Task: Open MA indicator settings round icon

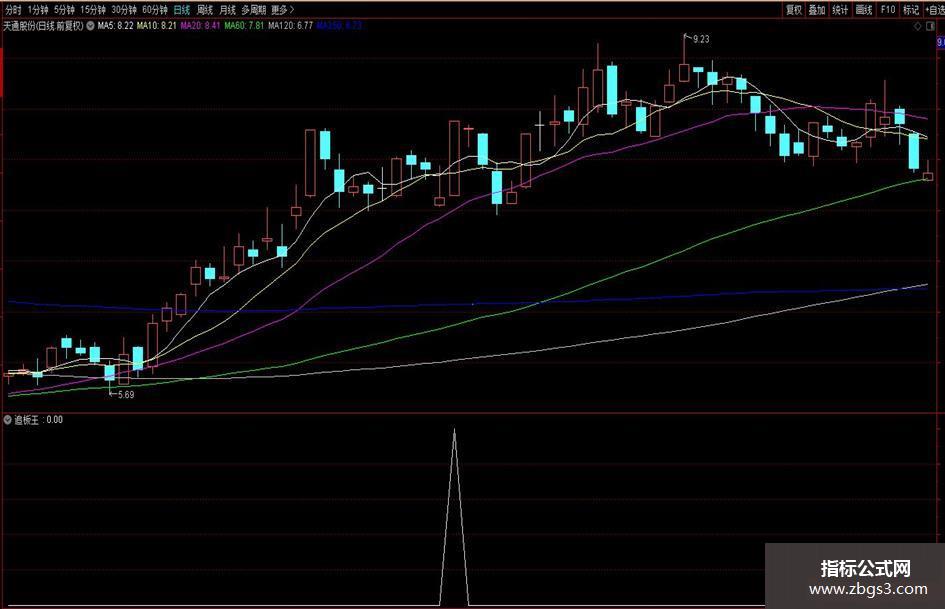Action: (90, 26)
